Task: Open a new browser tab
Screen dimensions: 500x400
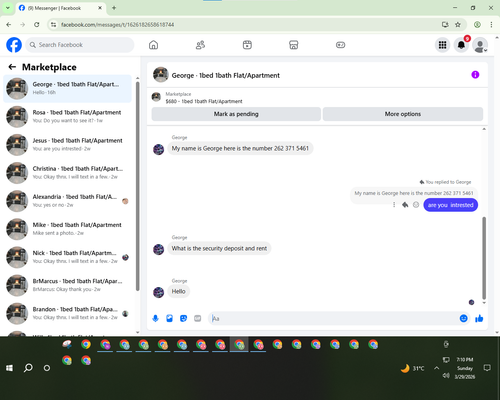Action: [114, 8]
